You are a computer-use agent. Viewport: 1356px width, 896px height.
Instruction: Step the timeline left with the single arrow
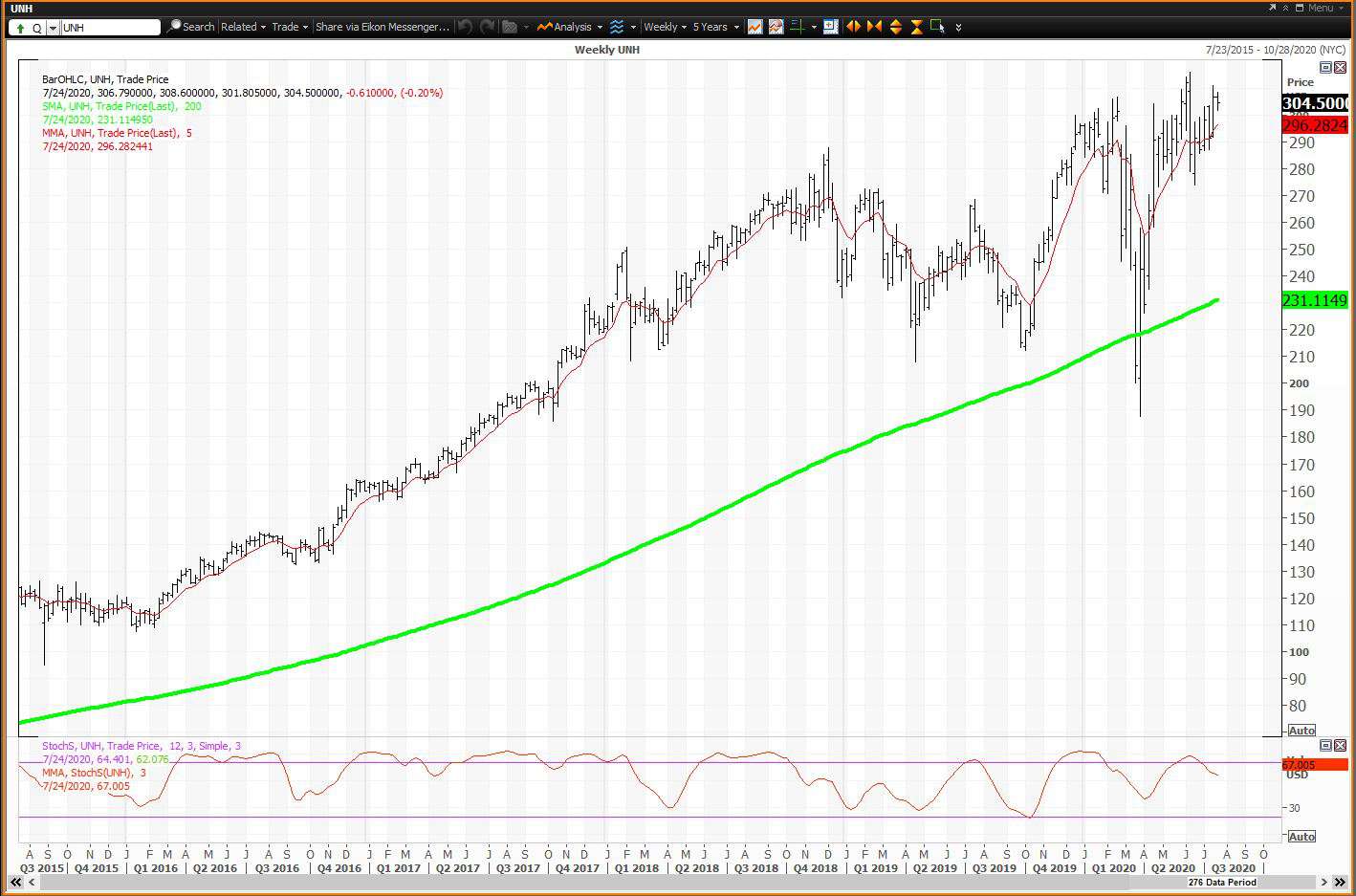[32, 882]
